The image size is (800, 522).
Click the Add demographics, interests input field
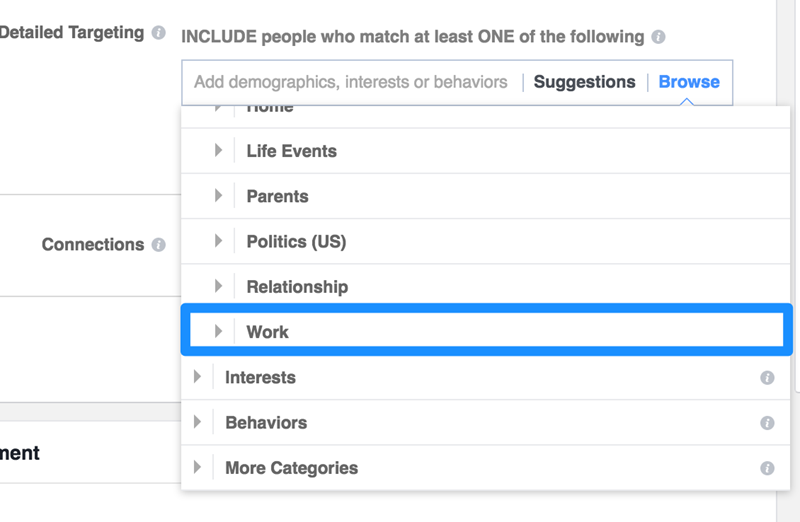click(350, 82)
